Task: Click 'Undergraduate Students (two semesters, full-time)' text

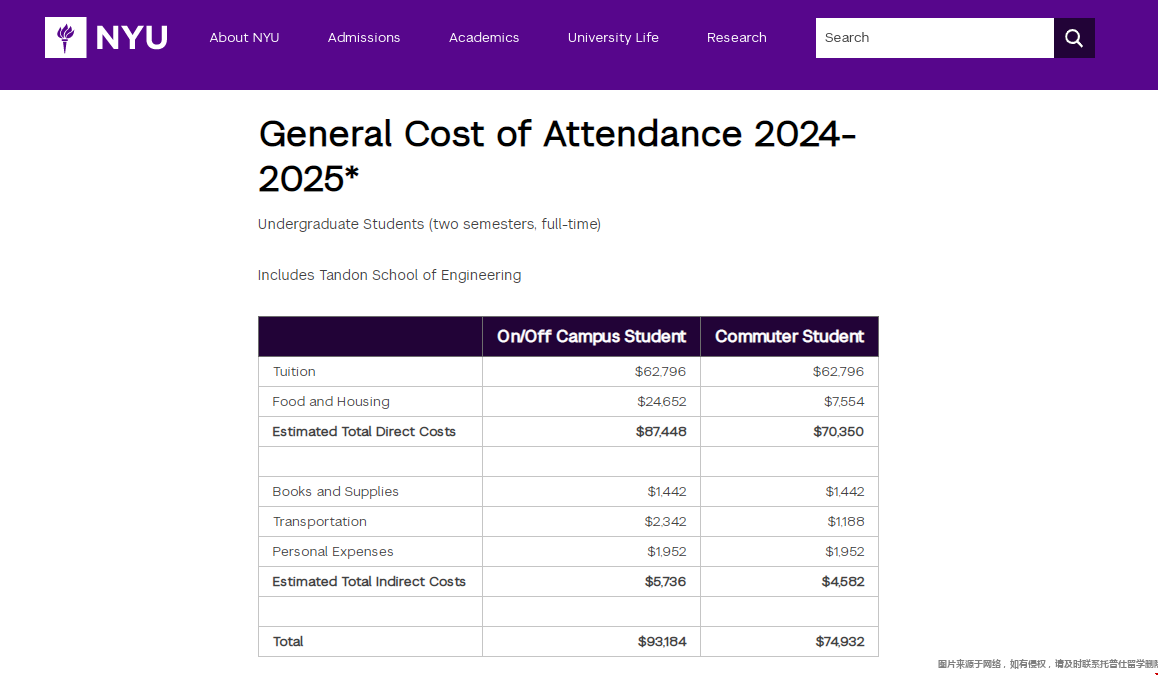Action: [x=429, y=224]
